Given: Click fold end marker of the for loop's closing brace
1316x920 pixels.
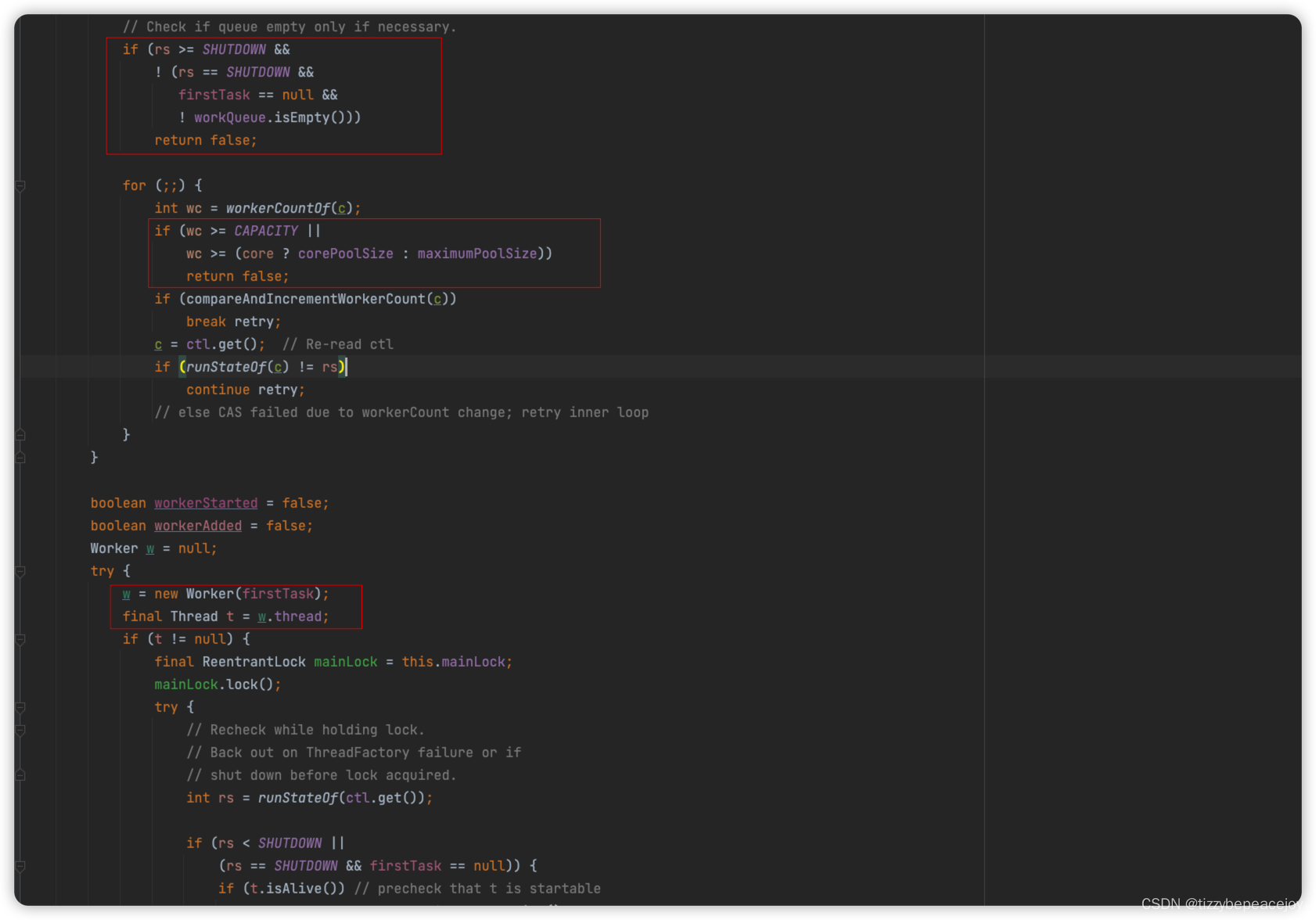Looking at the screenshot, I should click(x=21, y=435).
